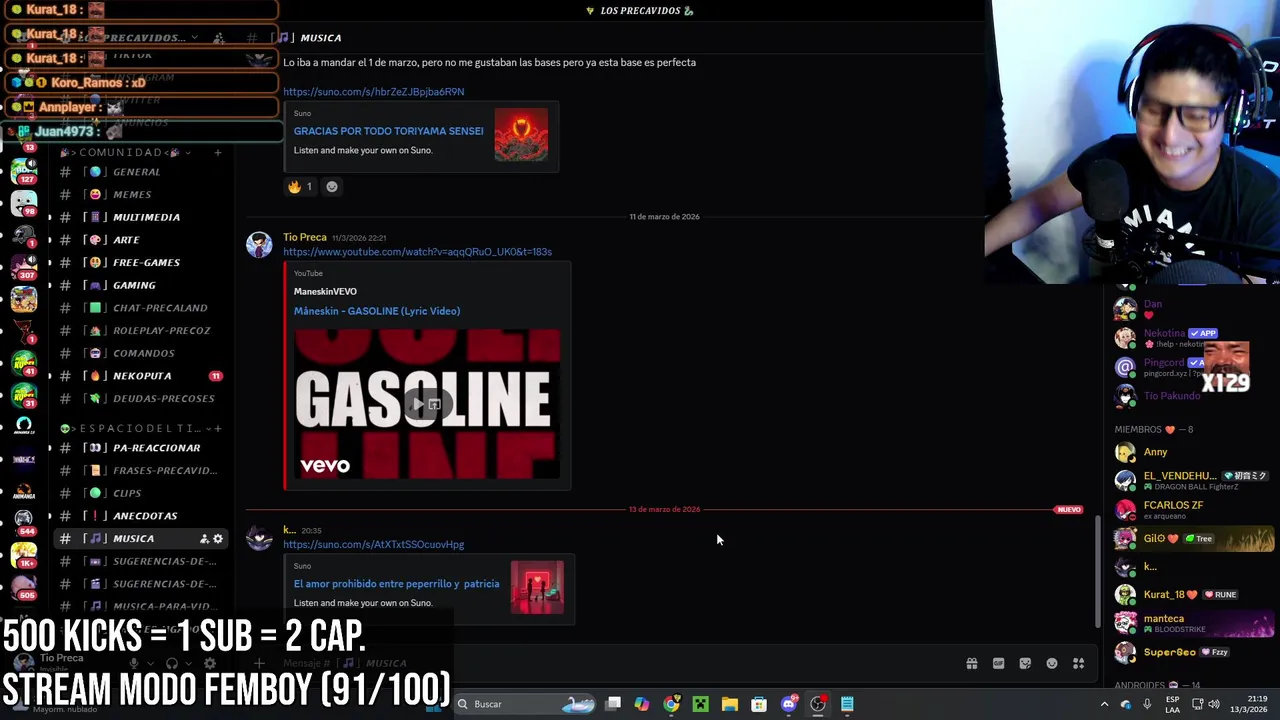Image resolution: width=1280 pixels, height=720 pixels.
Task: Open the sticker picker
Action: click(1025, 664)
